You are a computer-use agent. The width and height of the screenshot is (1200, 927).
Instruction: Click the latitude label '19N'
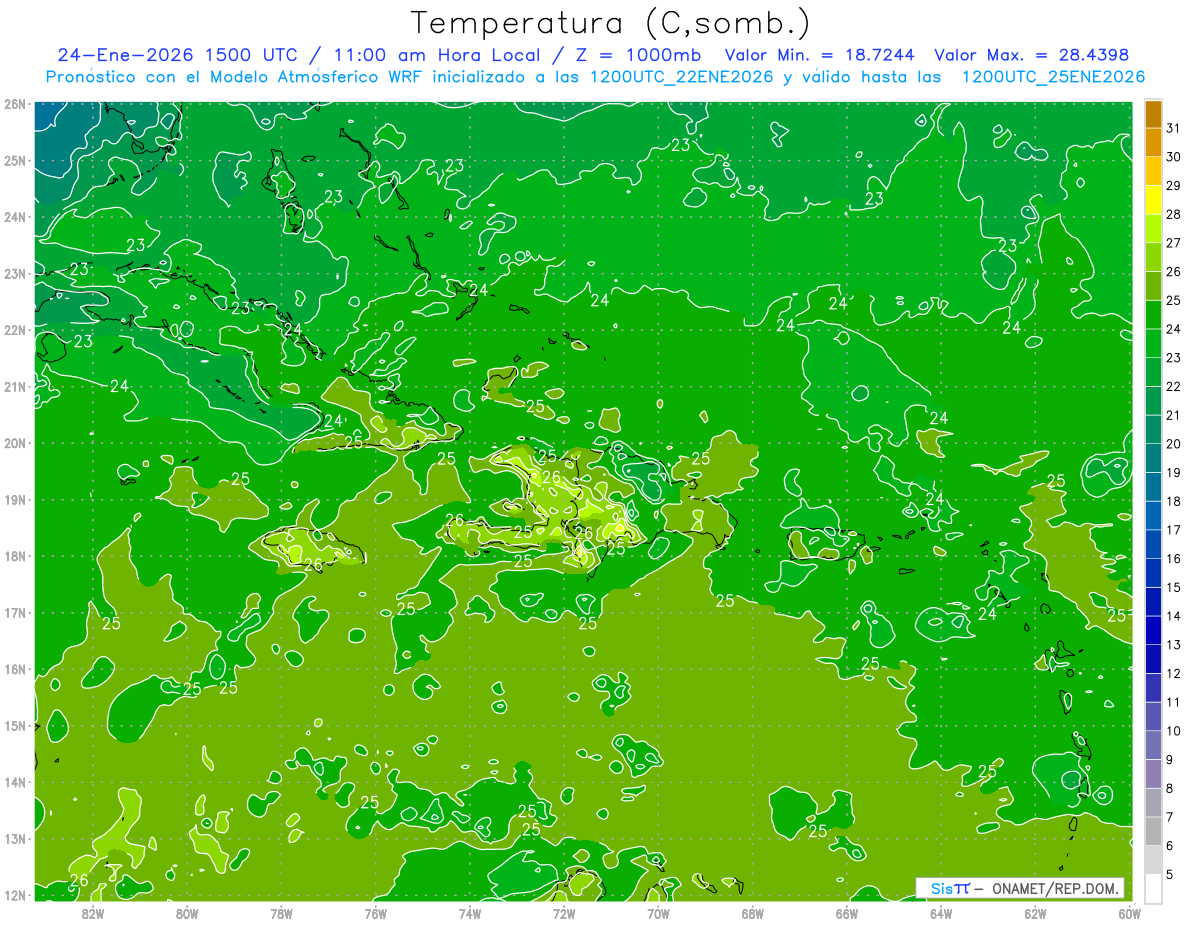point(14,499)
